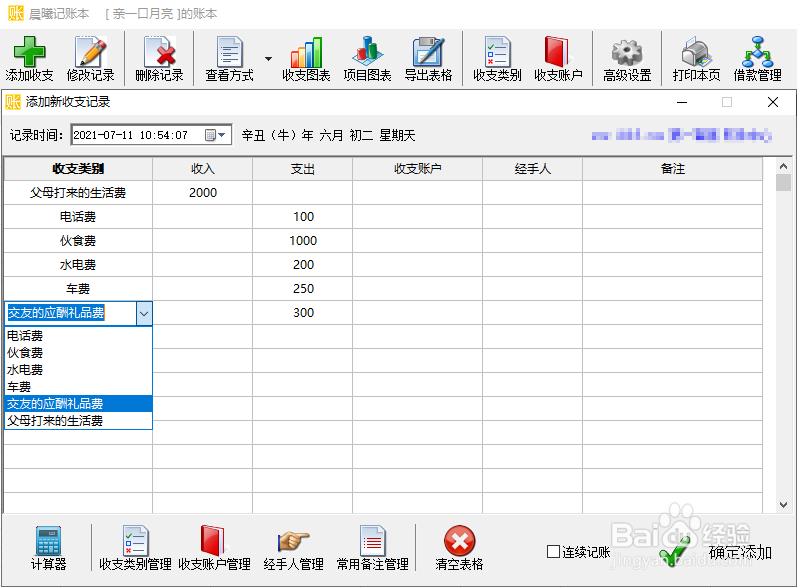Choose 父母打来的生活费 in the dropdown list
The height and width of the screenshot is (588, 797).
click(78, 421)
